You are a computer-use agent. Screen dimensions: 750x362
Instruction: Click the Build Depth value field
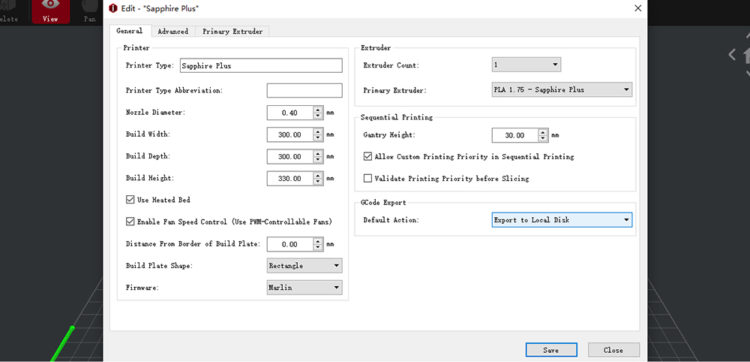point(290,157)
